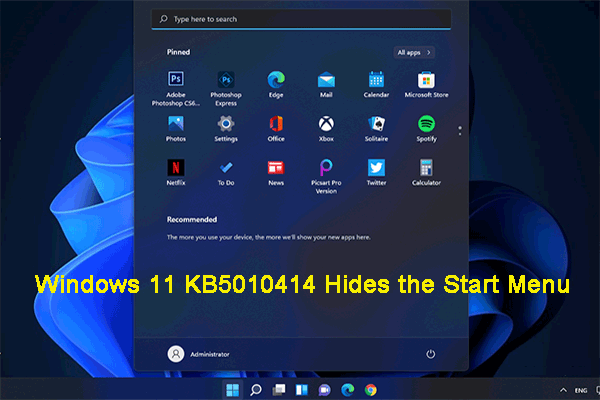Viewport: 600px width, 400px height.
Task: Open the To Do app
Action: 226,173
